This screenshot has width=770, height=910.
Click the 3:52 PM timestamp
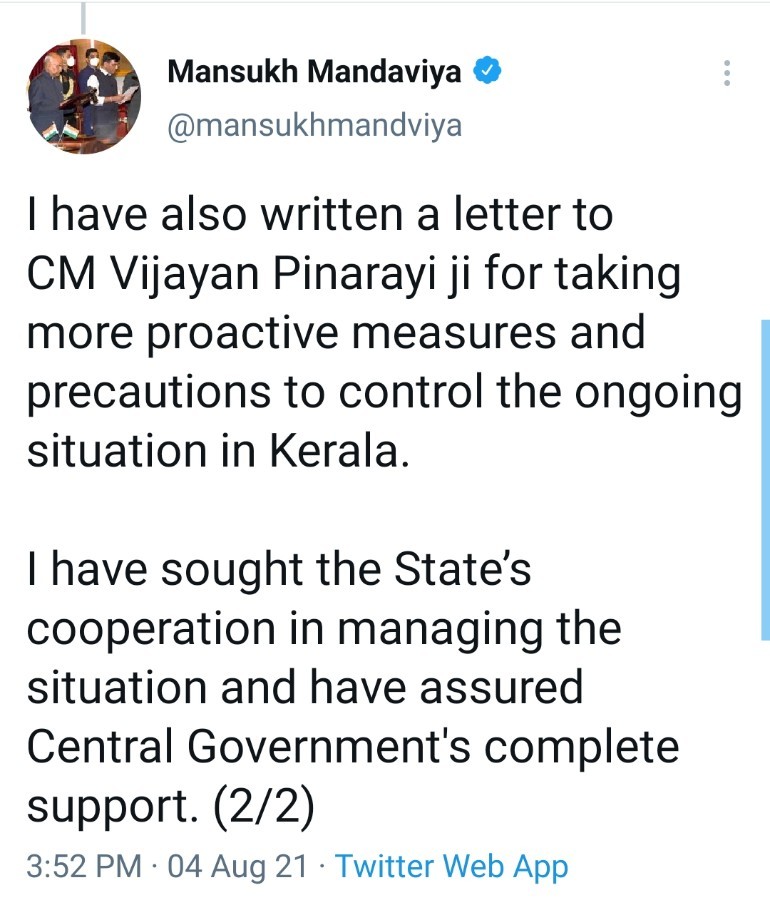click(84, 866)
